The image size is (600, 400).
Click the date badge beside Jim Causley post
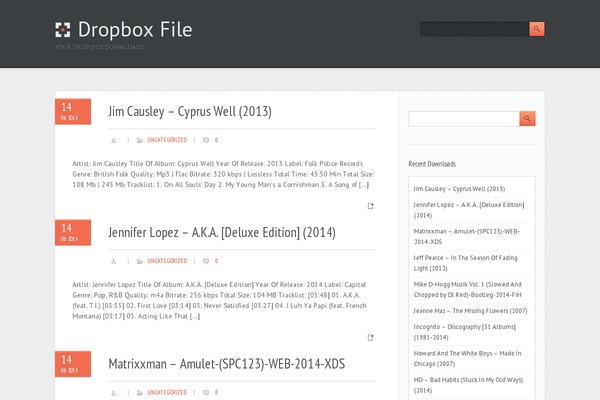click(x=73, y=111)
